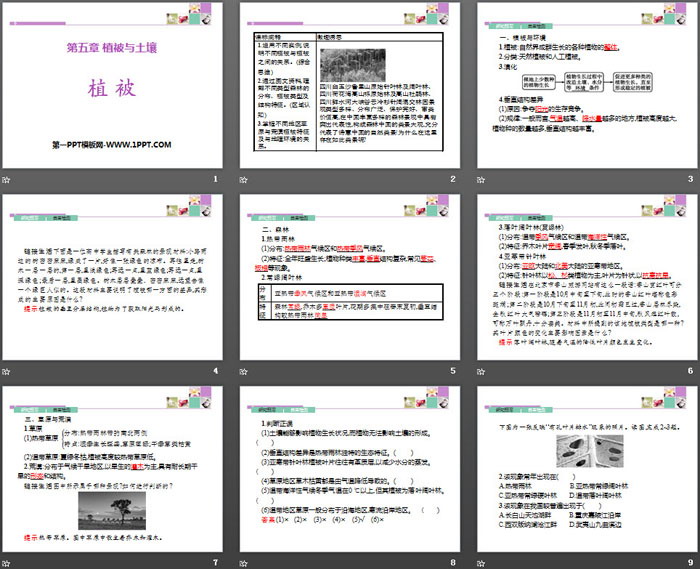Screen dimensions: 700x569
Task: Click heading 三、草原与荒漠 on slide 7
Action: click(x=48, y=419)
